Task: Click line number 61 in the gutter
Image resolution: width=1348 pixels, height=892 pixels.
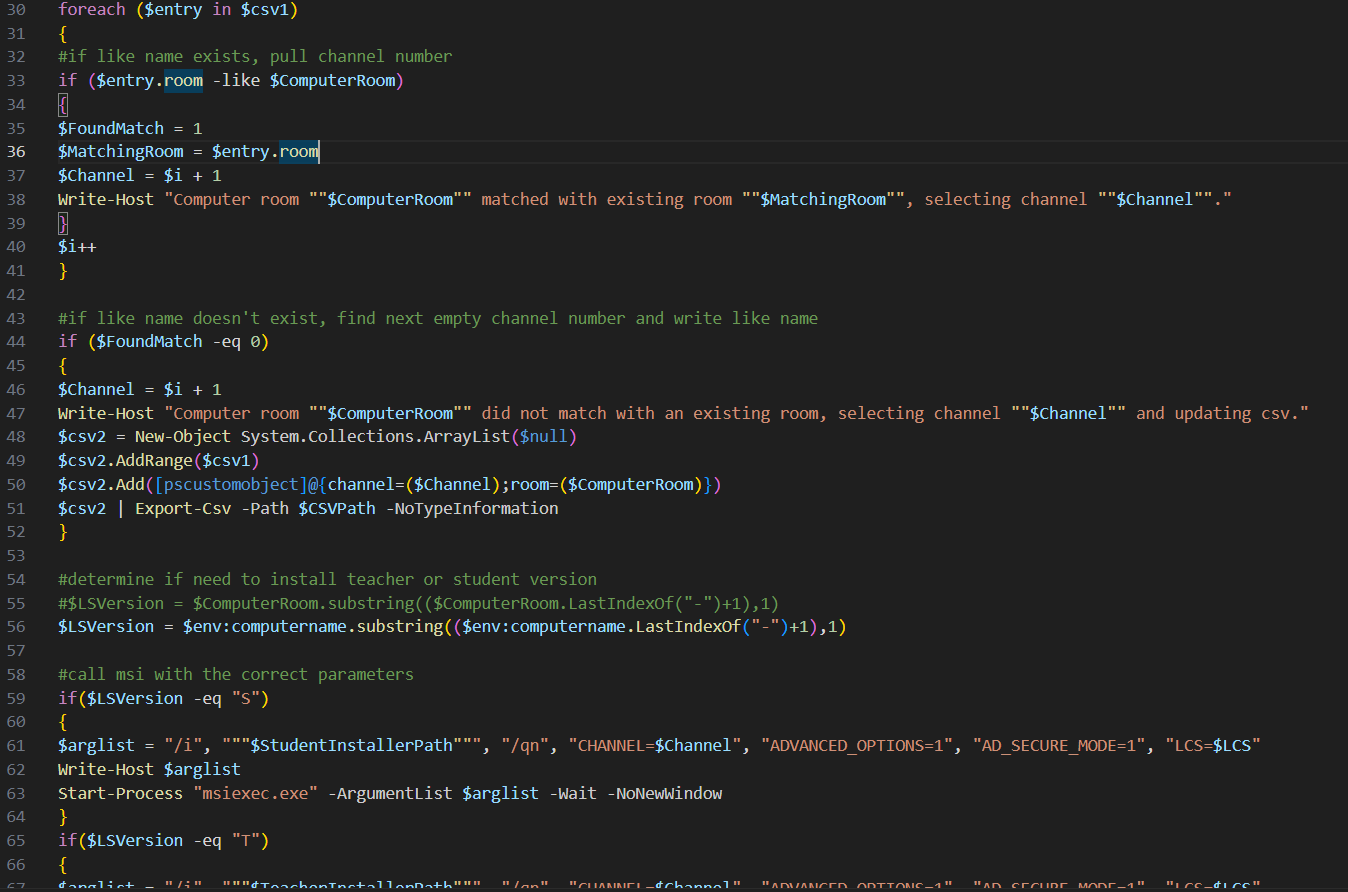Action: pos(15,746)
